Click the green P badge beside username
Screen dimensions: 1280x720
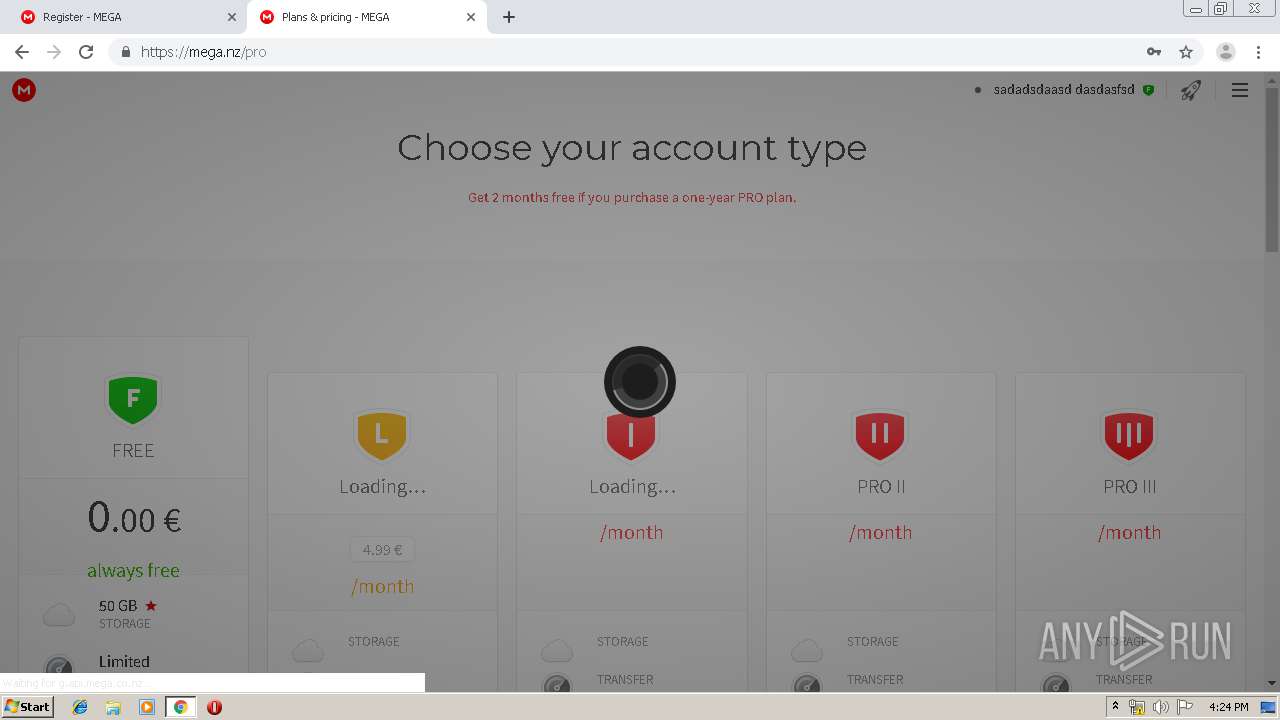point(1148,90)
